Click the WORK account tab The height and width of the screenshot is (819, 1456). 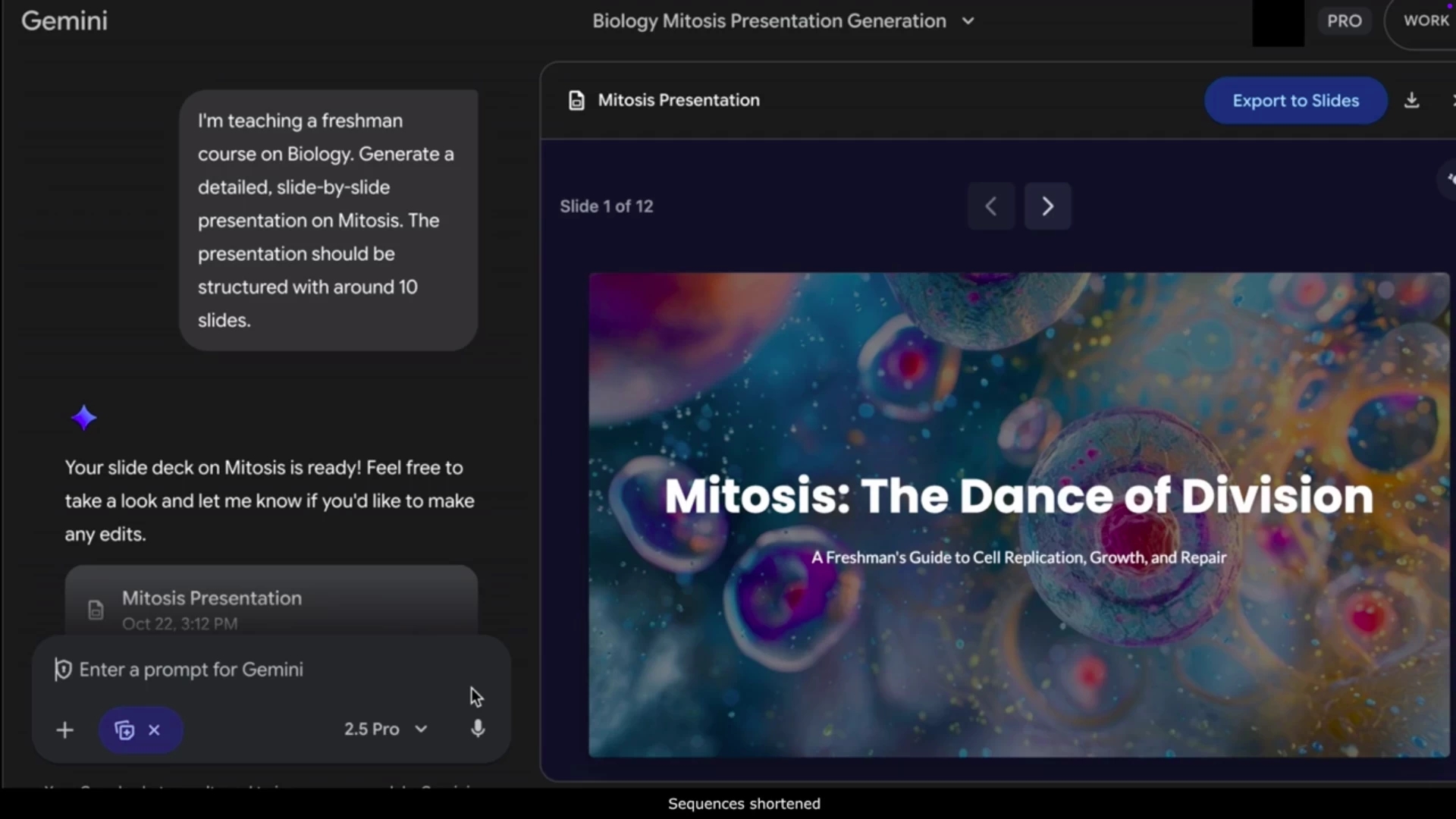click(x=1426, y=21)
